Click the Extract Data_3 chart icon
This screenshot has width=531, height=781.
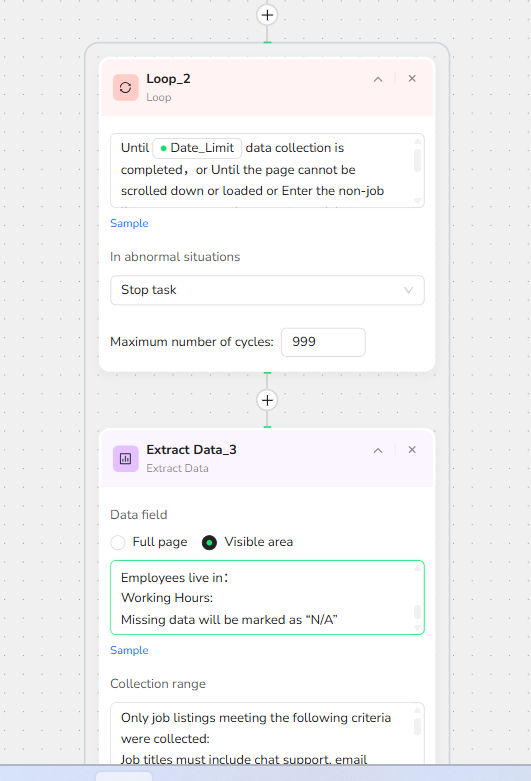[126, 458]
